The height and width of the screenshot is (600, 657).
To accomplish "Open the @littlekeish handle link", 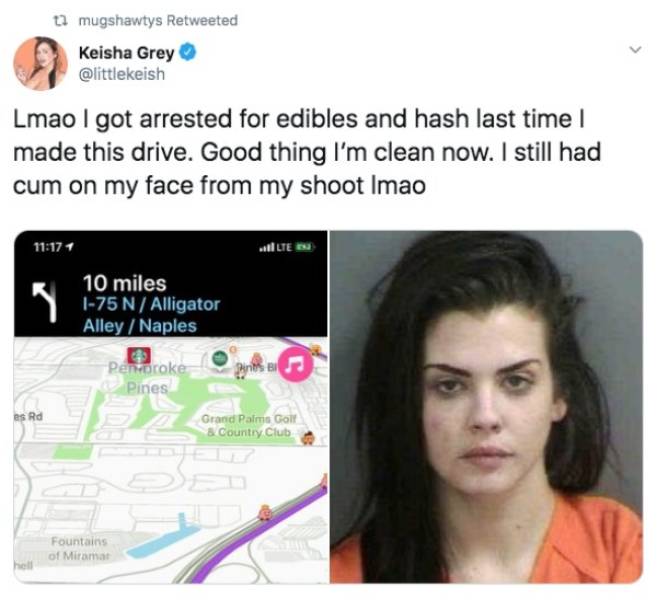I will pos(122,74).
